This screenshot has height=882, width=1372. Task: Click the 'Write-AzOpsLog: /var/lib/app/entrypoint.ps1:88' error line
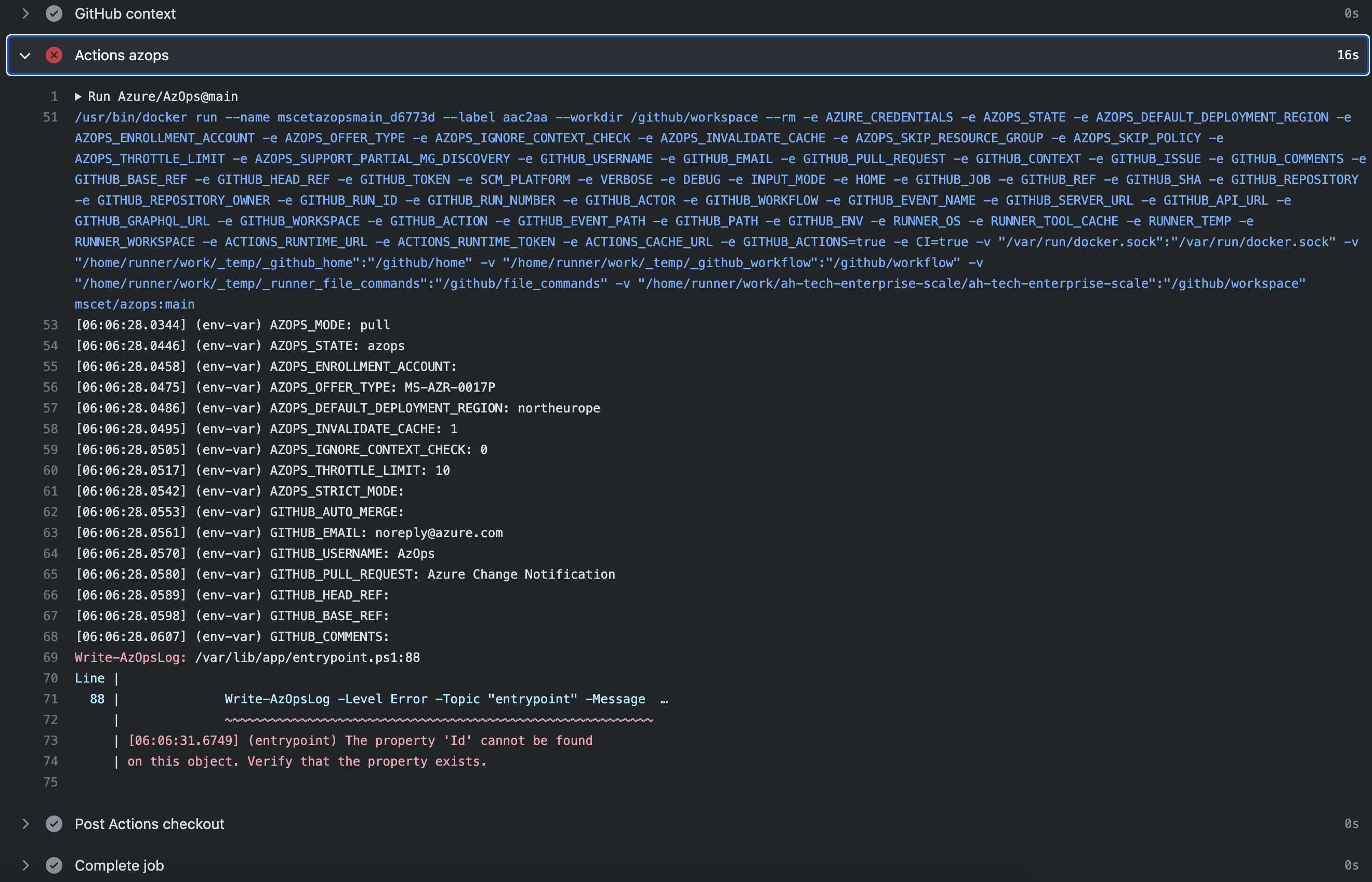pos(247,657)
